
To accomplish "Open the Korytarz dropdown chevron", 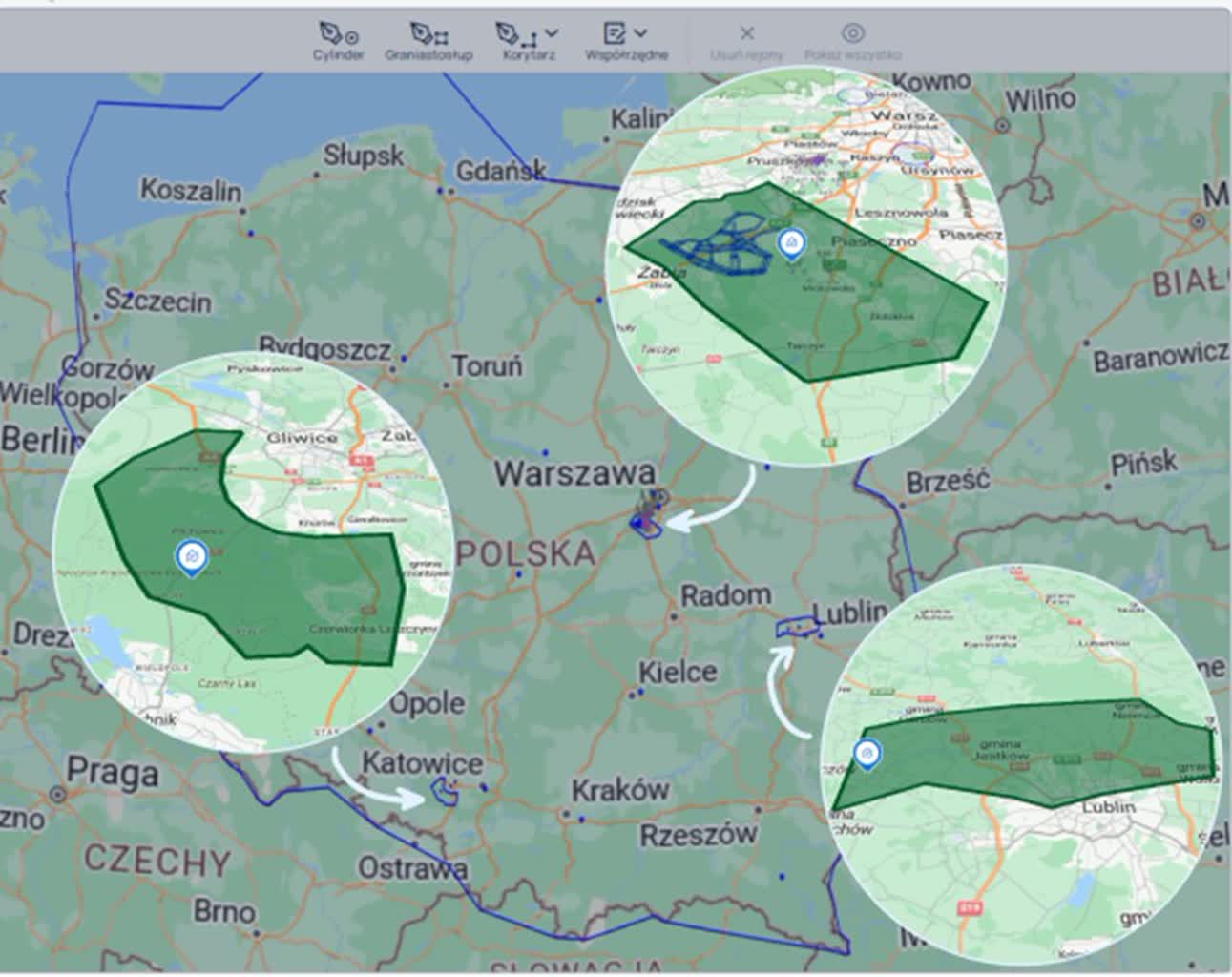I will (x=550, y=31).
